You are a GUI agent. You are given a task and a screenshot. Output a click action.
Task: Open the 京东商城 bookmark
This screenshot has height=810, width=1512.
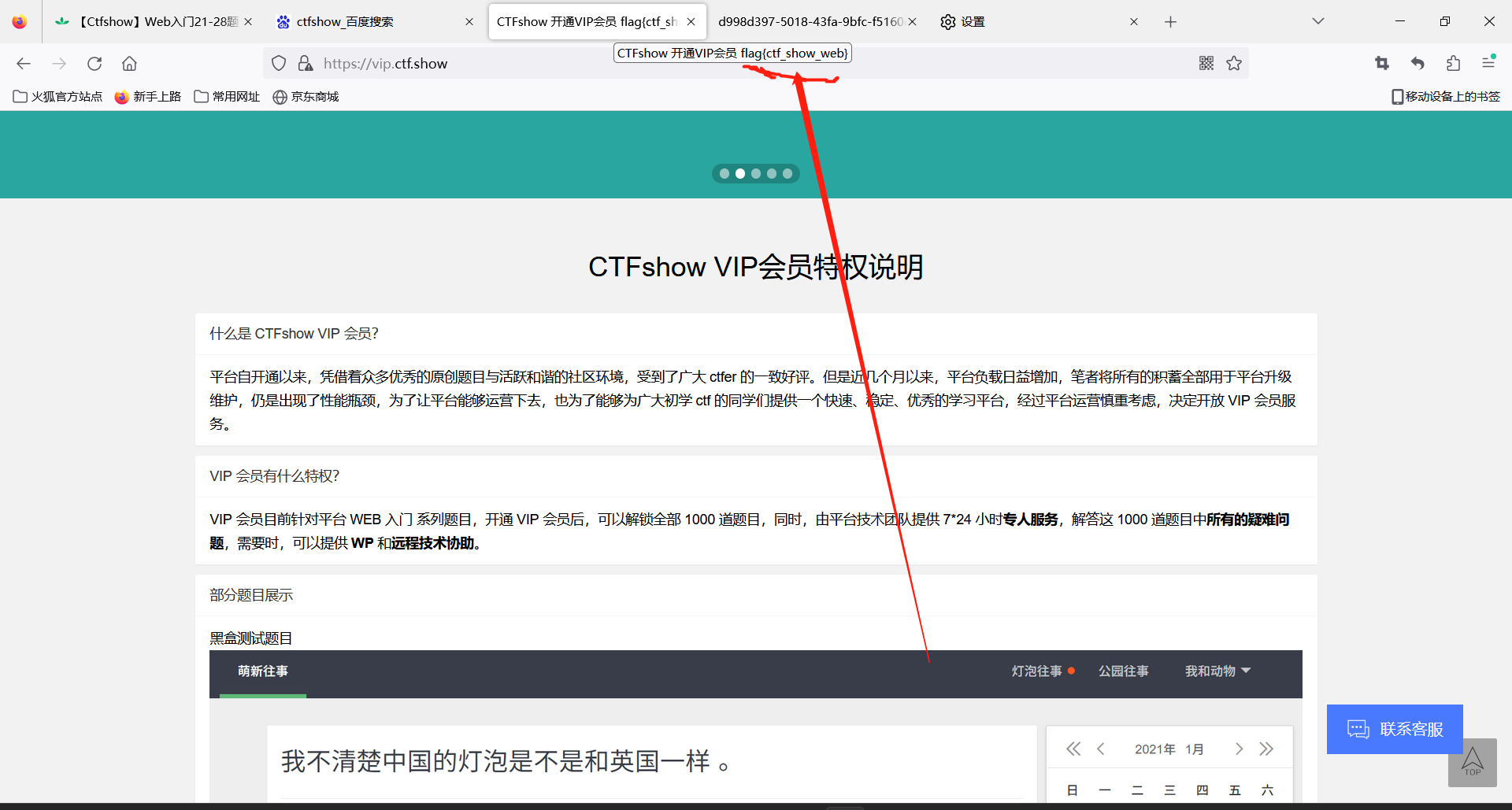pyautogui.click(x=306, y=96)
